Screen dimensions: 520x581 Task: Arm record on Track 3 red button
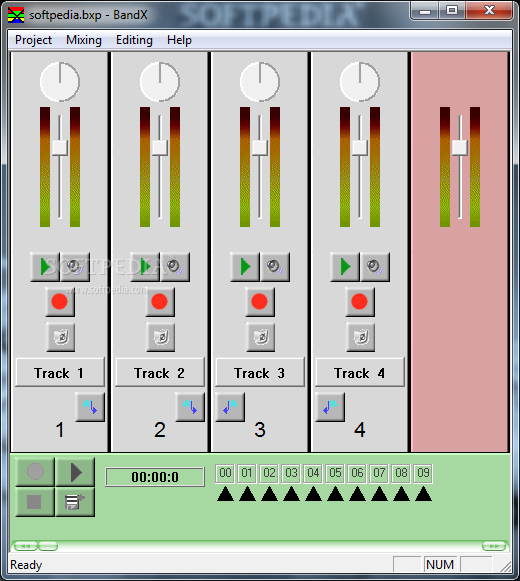[x=260, y=302]
